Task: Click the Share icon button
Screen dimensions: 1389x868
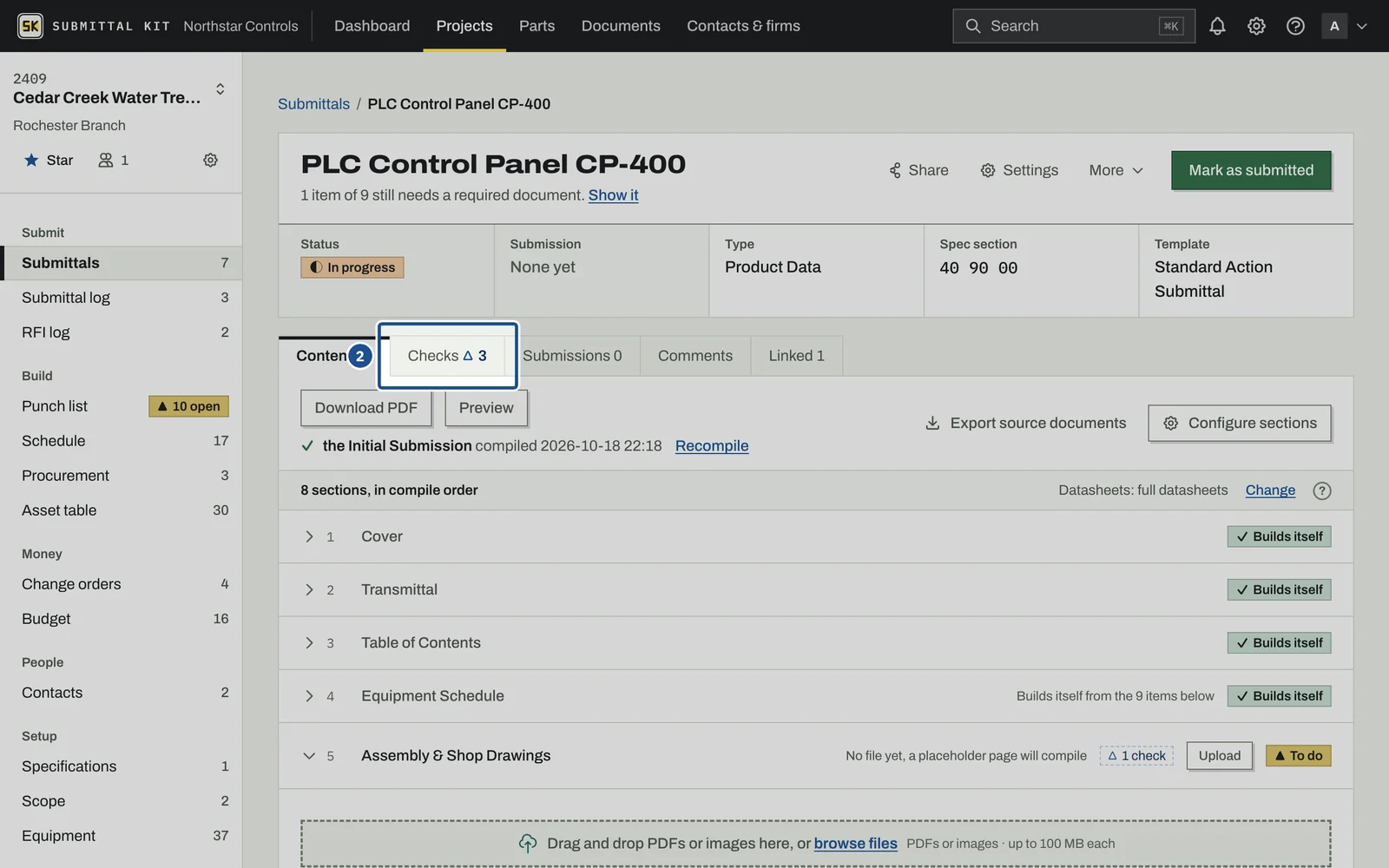Action: point(918,170)
